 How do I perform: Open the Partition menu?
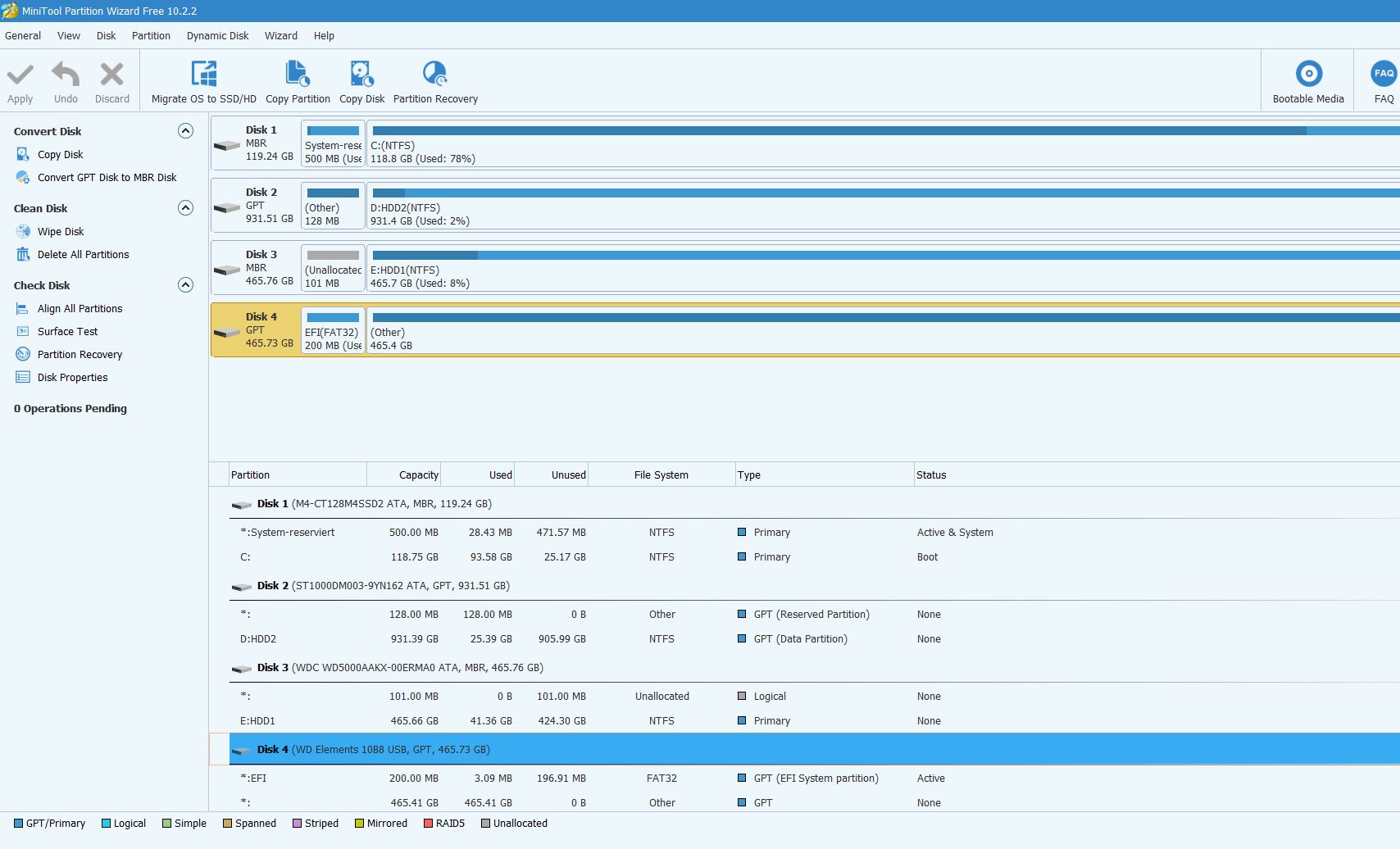point(152,36)
